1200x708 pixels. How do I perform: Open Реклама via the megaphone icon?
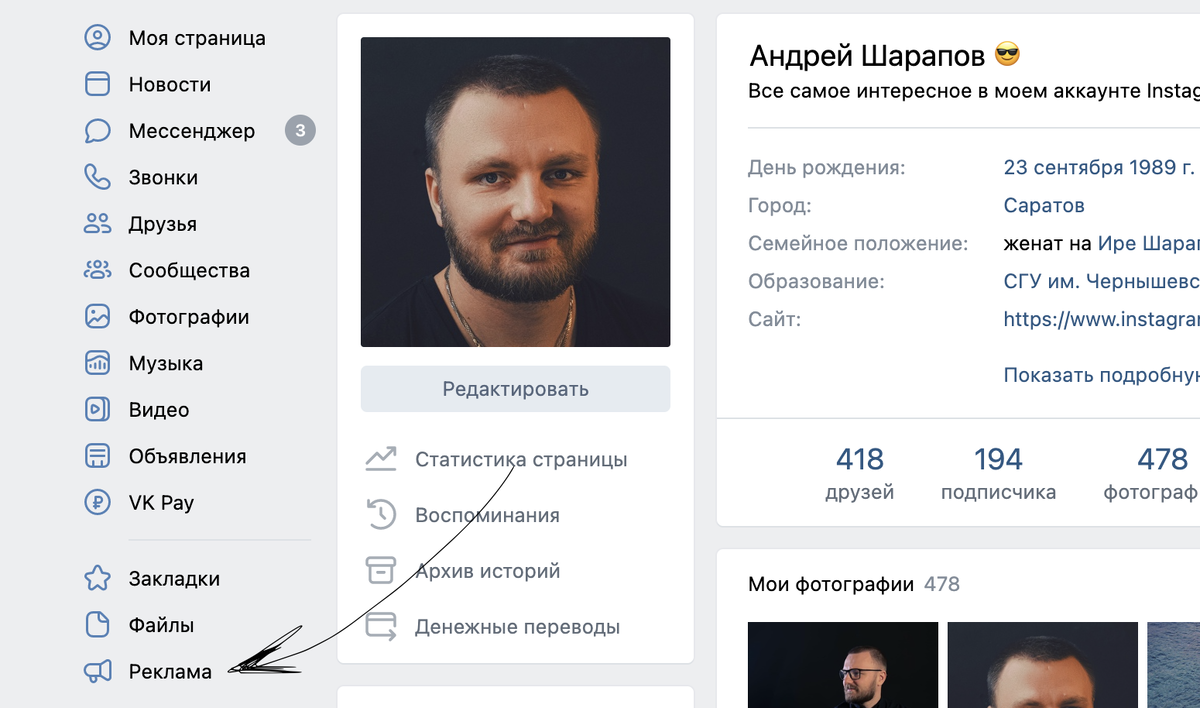click(x=97, y=672)
